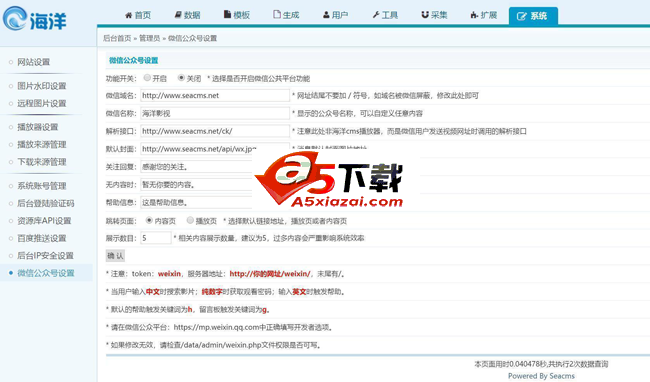Screen dimensions: 650x382
Task: Open 播放器设置 in the sidebar
Action: point(38,127)
